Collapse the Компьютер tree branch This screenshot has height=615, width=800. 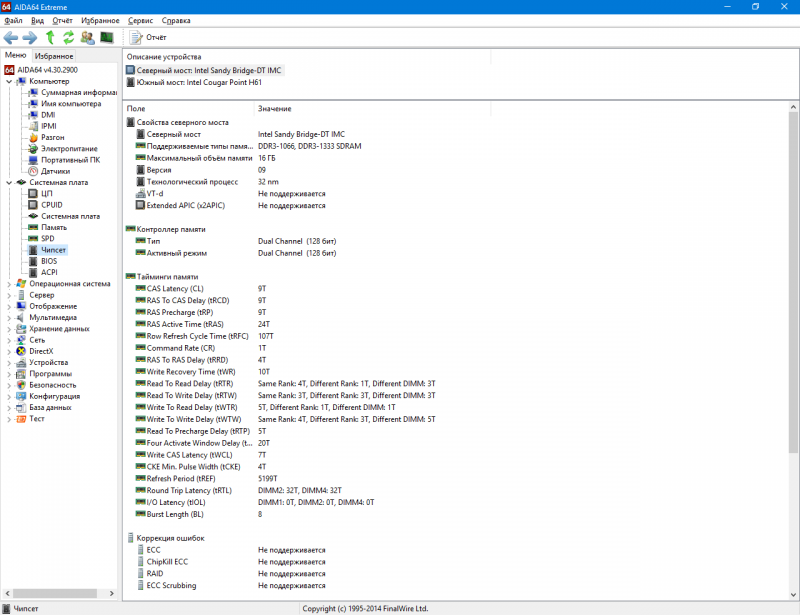[9, 81]
